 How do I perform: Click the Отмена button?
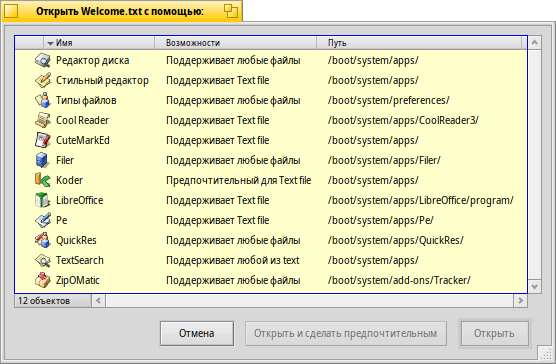[x=197, y=333]
